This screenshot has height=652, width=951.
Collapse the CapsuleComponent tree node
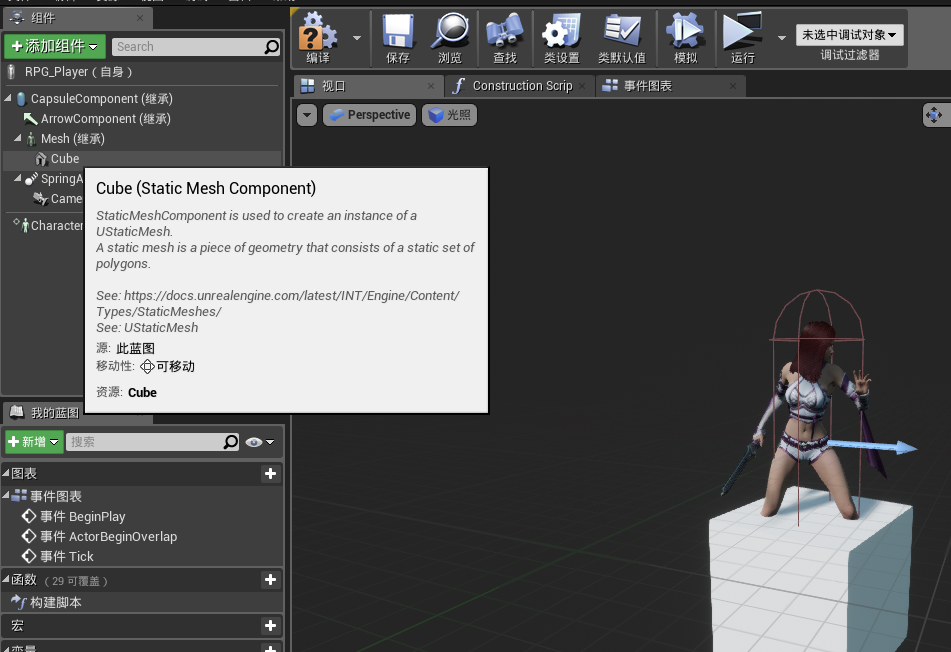(x=9, y=99)
